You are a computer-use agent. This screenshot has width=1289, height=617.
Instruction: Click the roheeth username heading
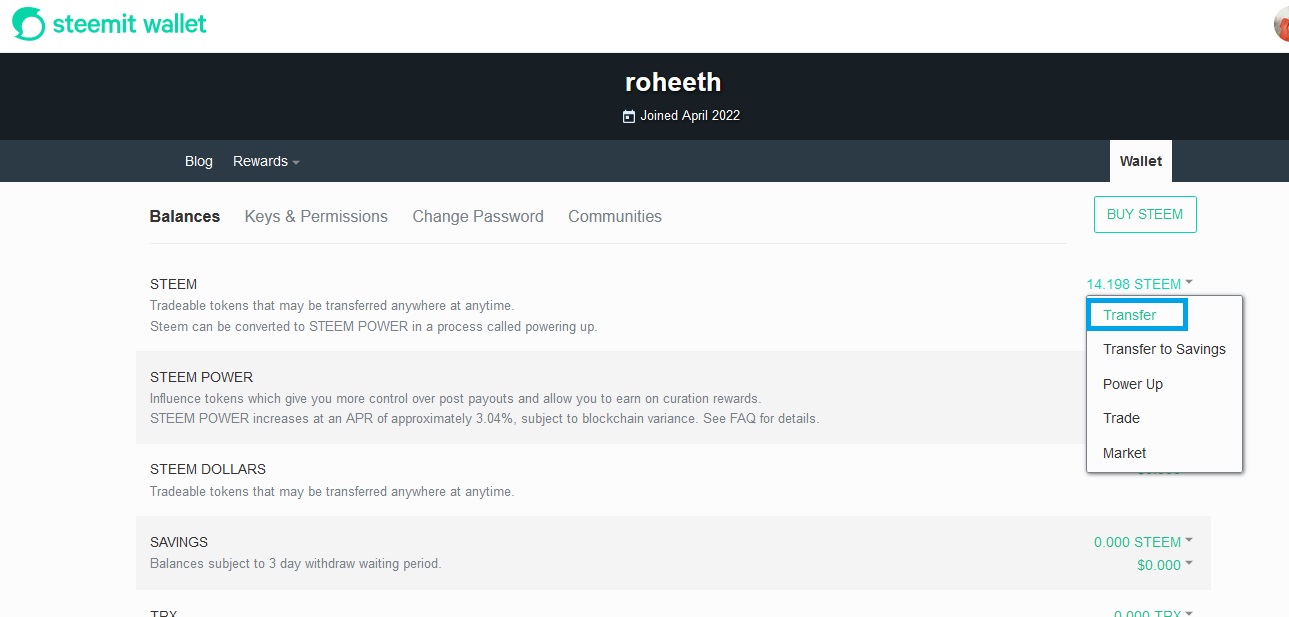pos(673,82)
